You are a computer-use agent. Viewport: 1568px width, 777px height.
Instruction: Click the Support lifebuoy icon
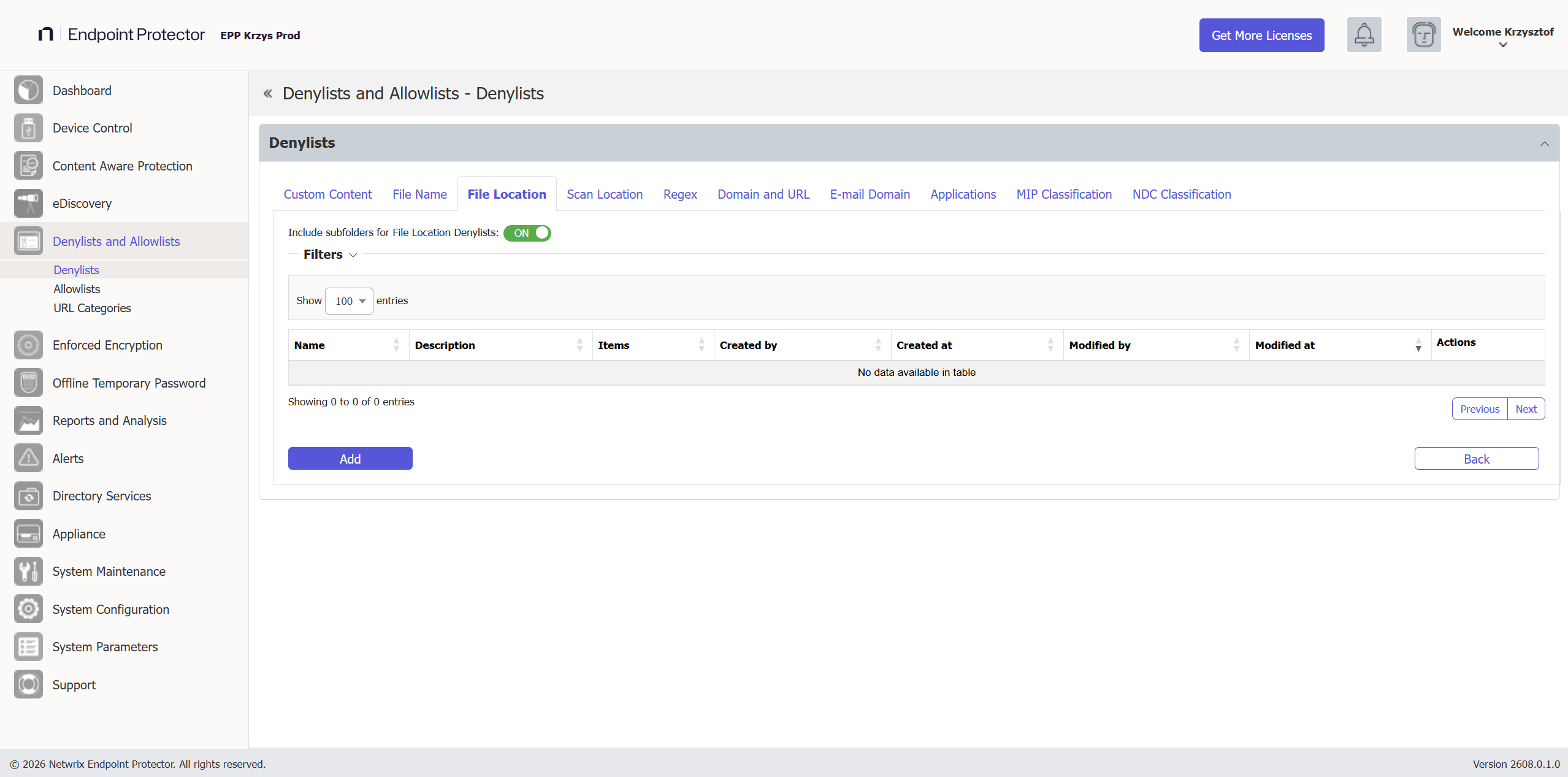[28, 685]
